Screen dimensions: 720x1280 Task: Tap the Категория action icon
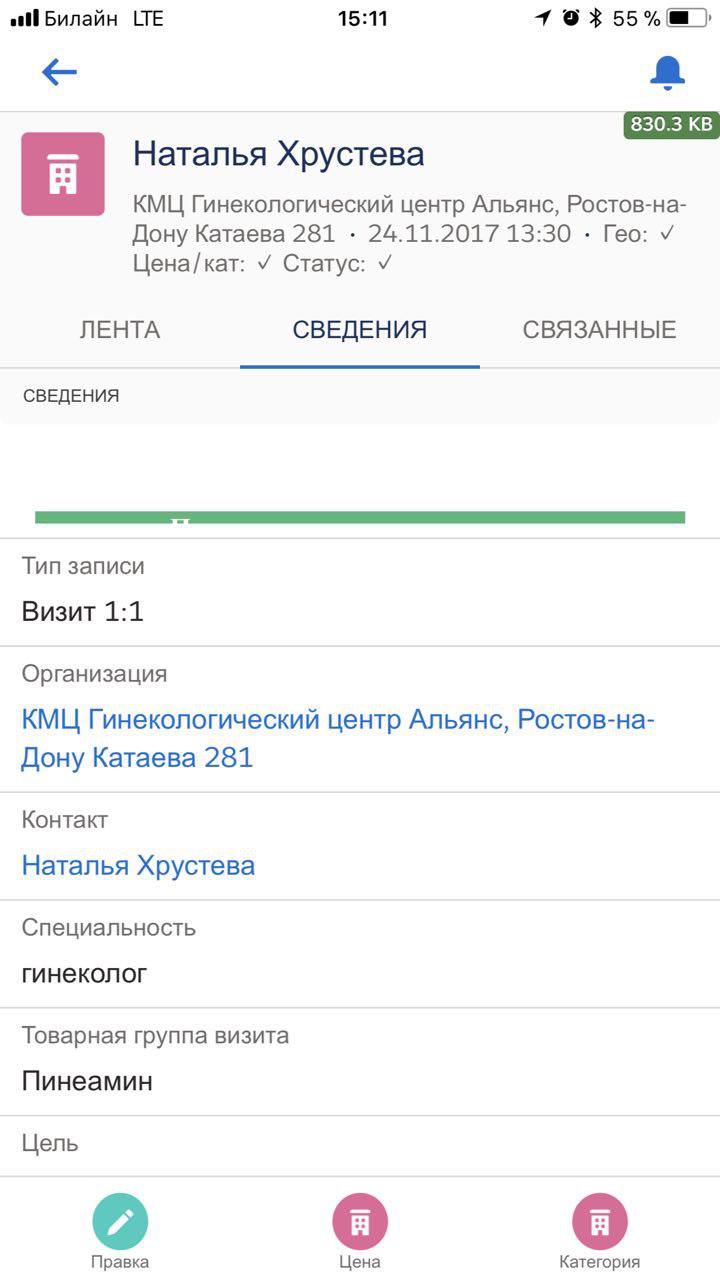pos(599,1222)
